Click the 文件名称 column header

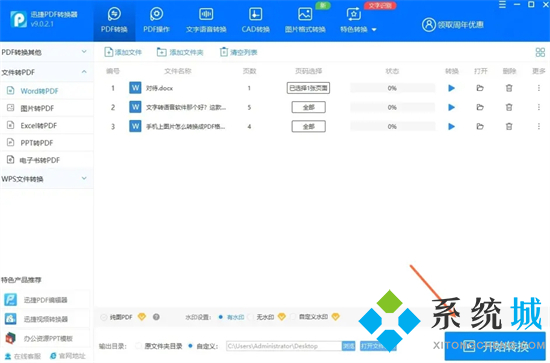178,71
